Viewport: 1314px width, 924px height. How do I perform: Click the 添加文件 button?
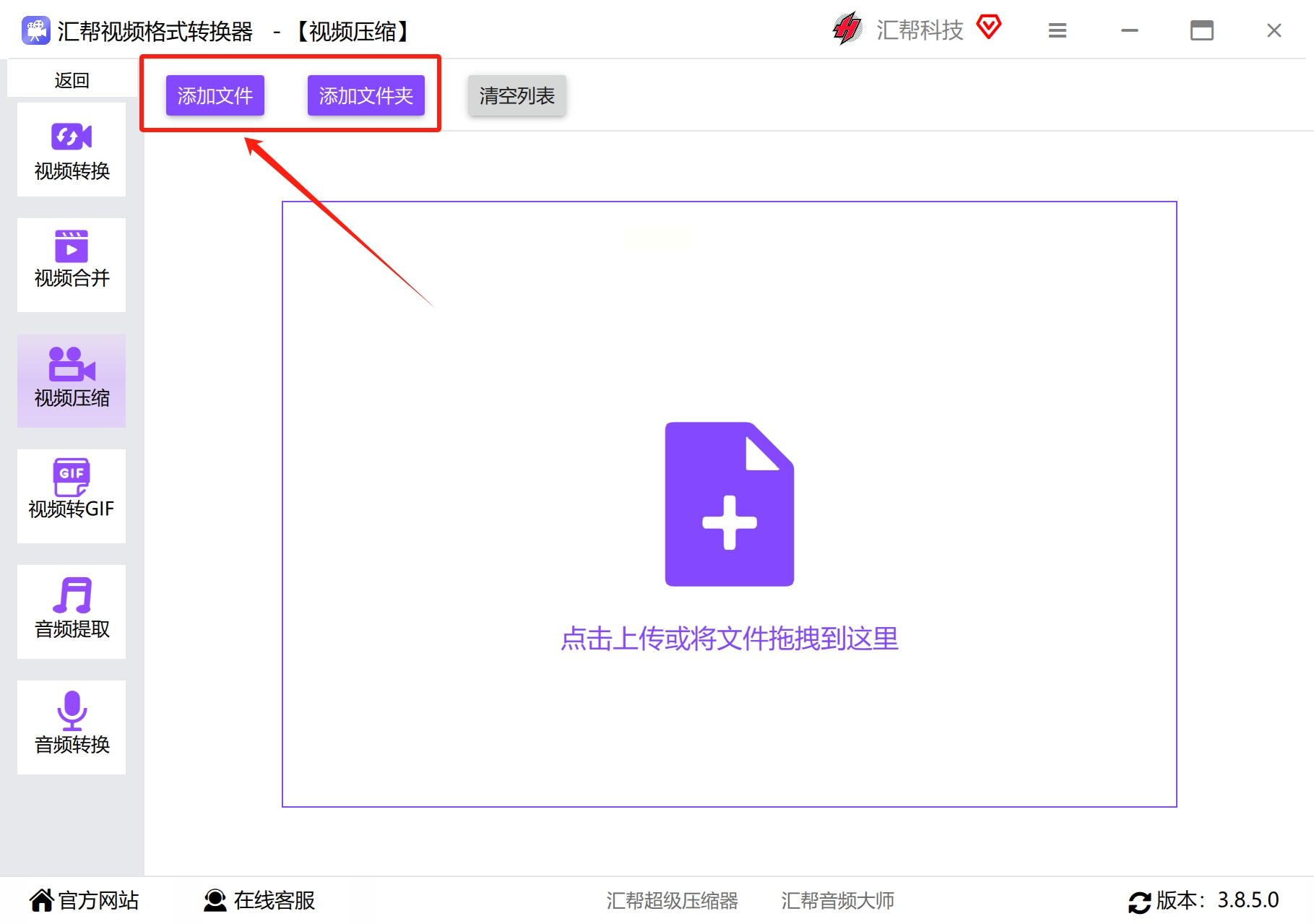point(215,95)
